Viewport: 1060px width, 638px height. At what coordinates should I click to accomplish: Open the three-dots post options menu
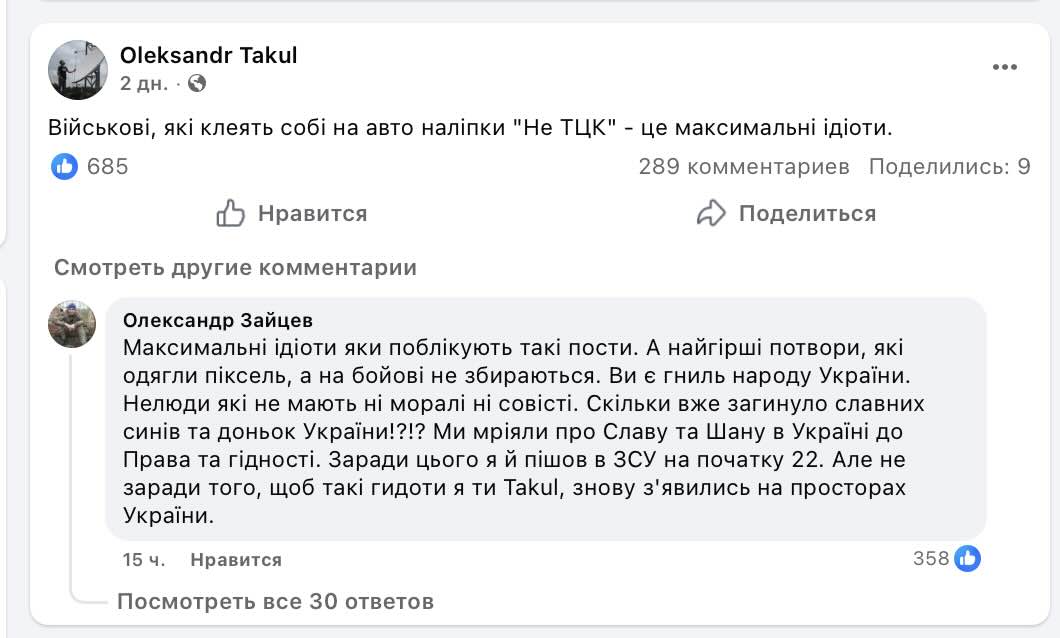tap(1004, 67)
